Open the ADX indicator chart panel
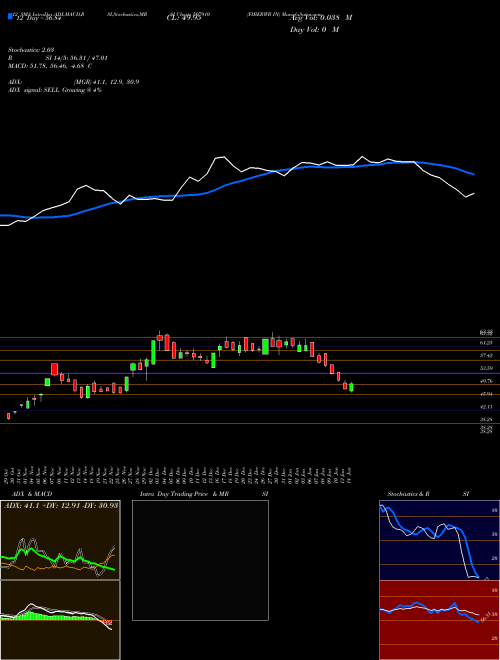500x660 pixels. coord(60,540)
